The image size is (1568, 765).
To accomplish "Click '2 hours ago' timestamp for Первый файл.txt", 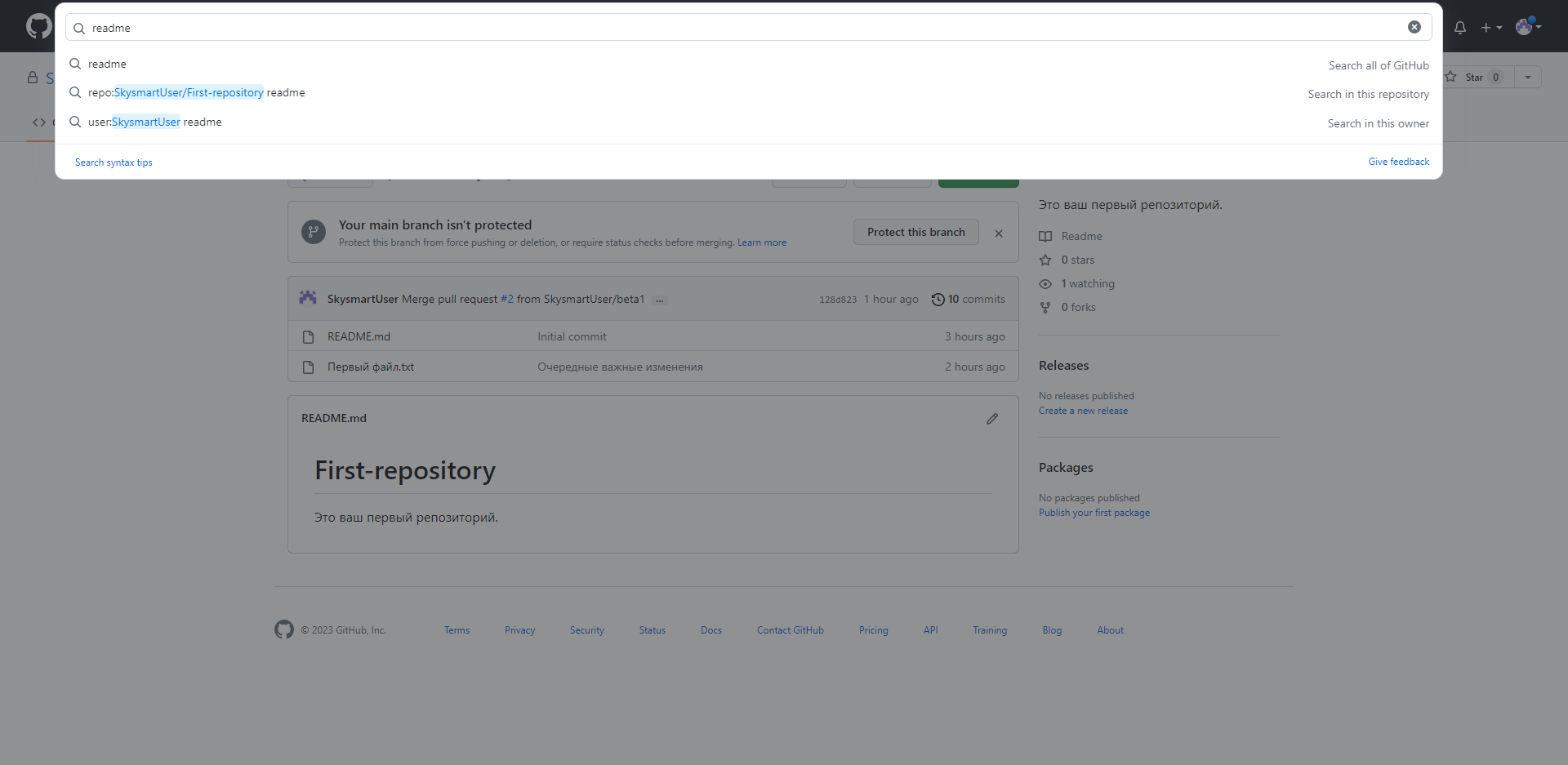I will (x=974, y=367).
